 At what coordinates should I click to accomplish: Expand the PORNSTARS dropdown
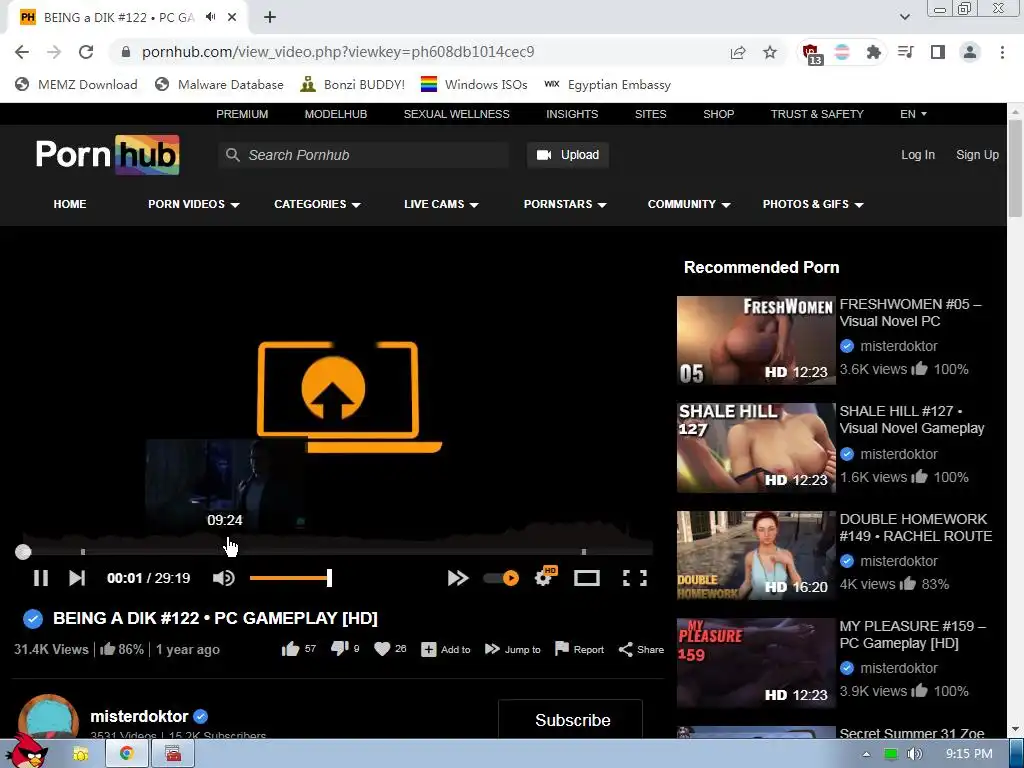click(565, 204)
